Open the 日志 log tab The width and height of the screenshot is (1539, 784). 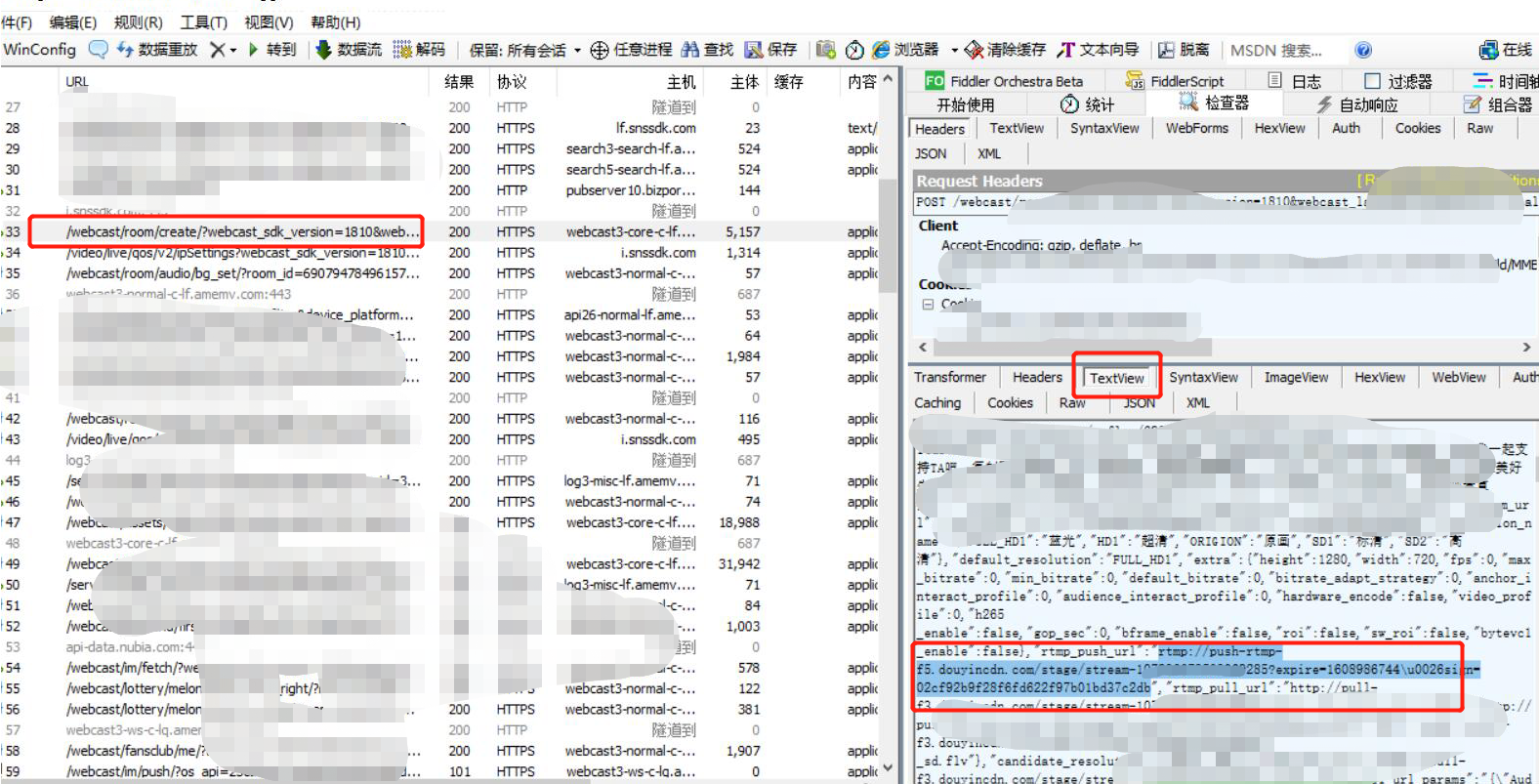point(1294,81)
